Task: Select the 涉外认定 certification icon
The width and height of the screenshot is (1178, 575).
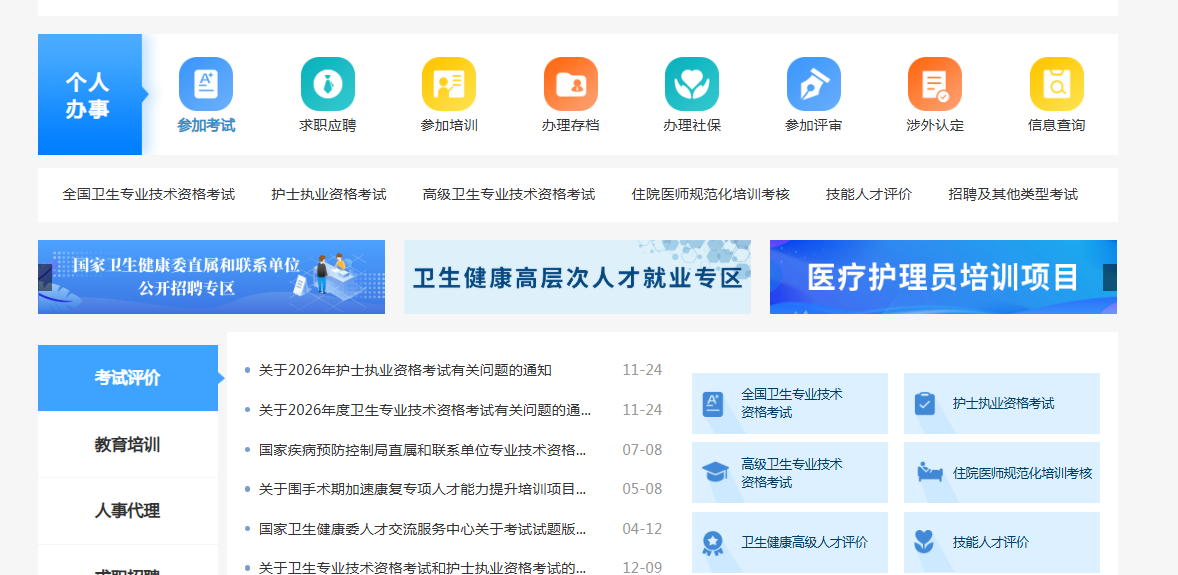Action: [x=935, y=84]
